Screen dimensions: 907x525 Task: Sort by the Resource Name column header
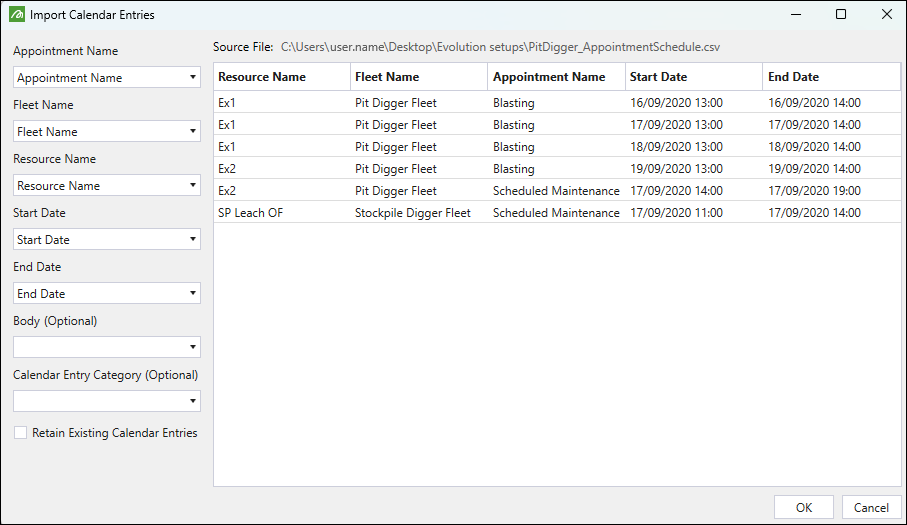click(282, 77)
